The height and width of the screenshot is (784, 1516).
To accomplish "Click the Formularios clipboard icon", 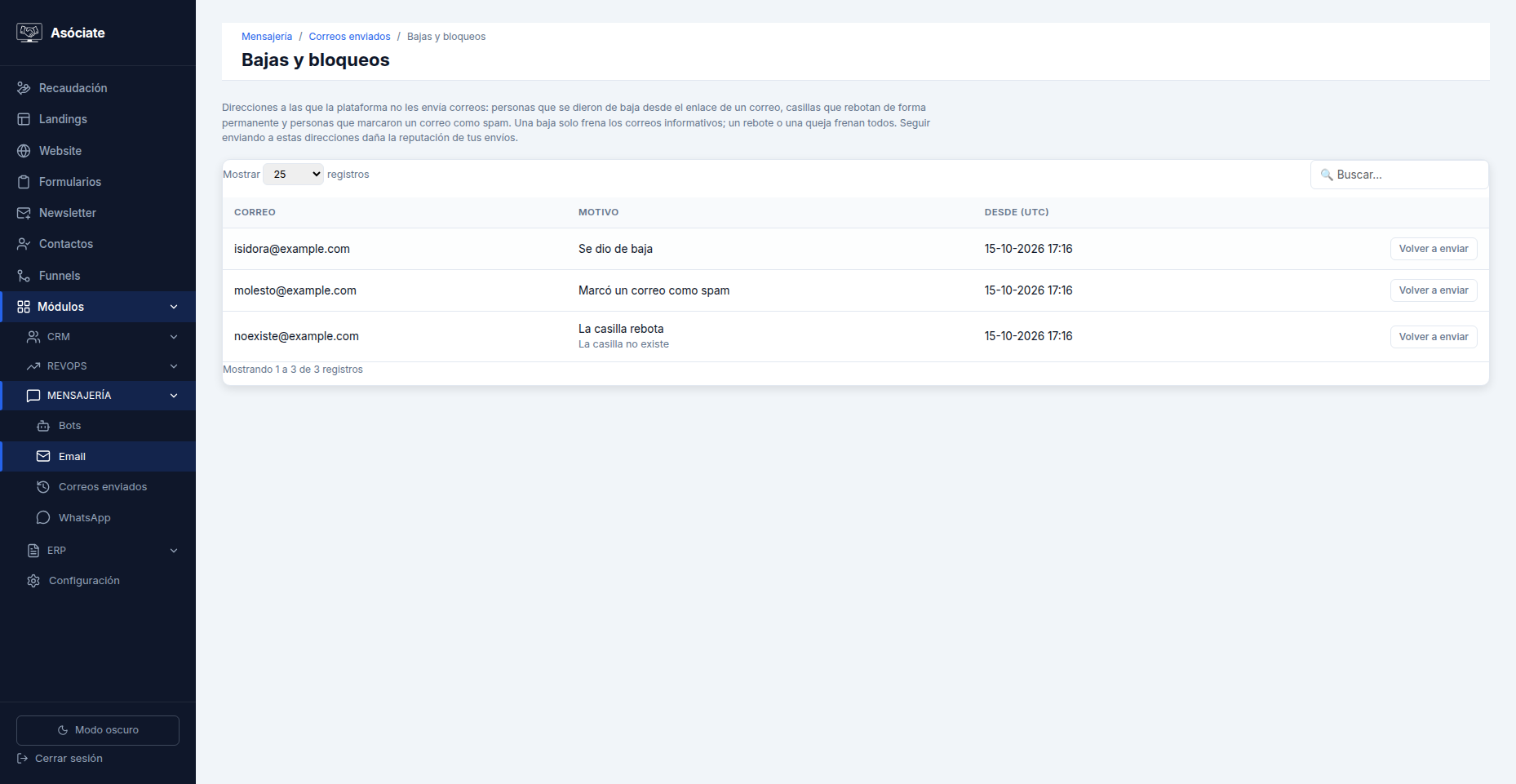I will (x=24, y=182).
